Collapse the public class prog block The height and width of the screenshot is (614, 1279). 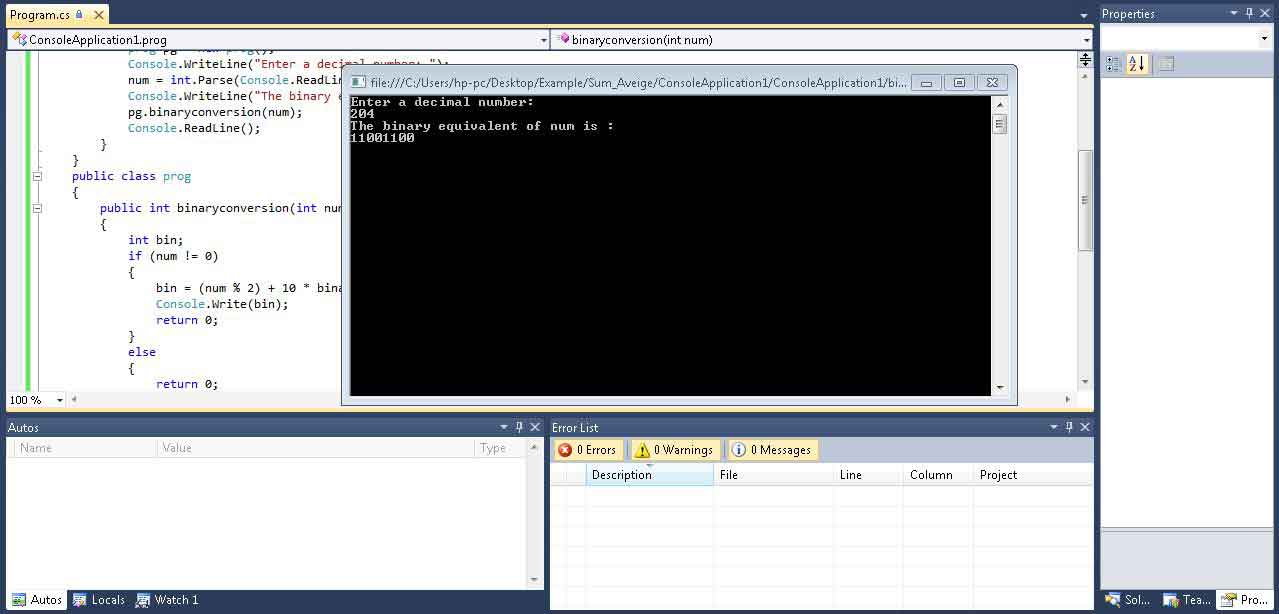click(x=37, y=176)
